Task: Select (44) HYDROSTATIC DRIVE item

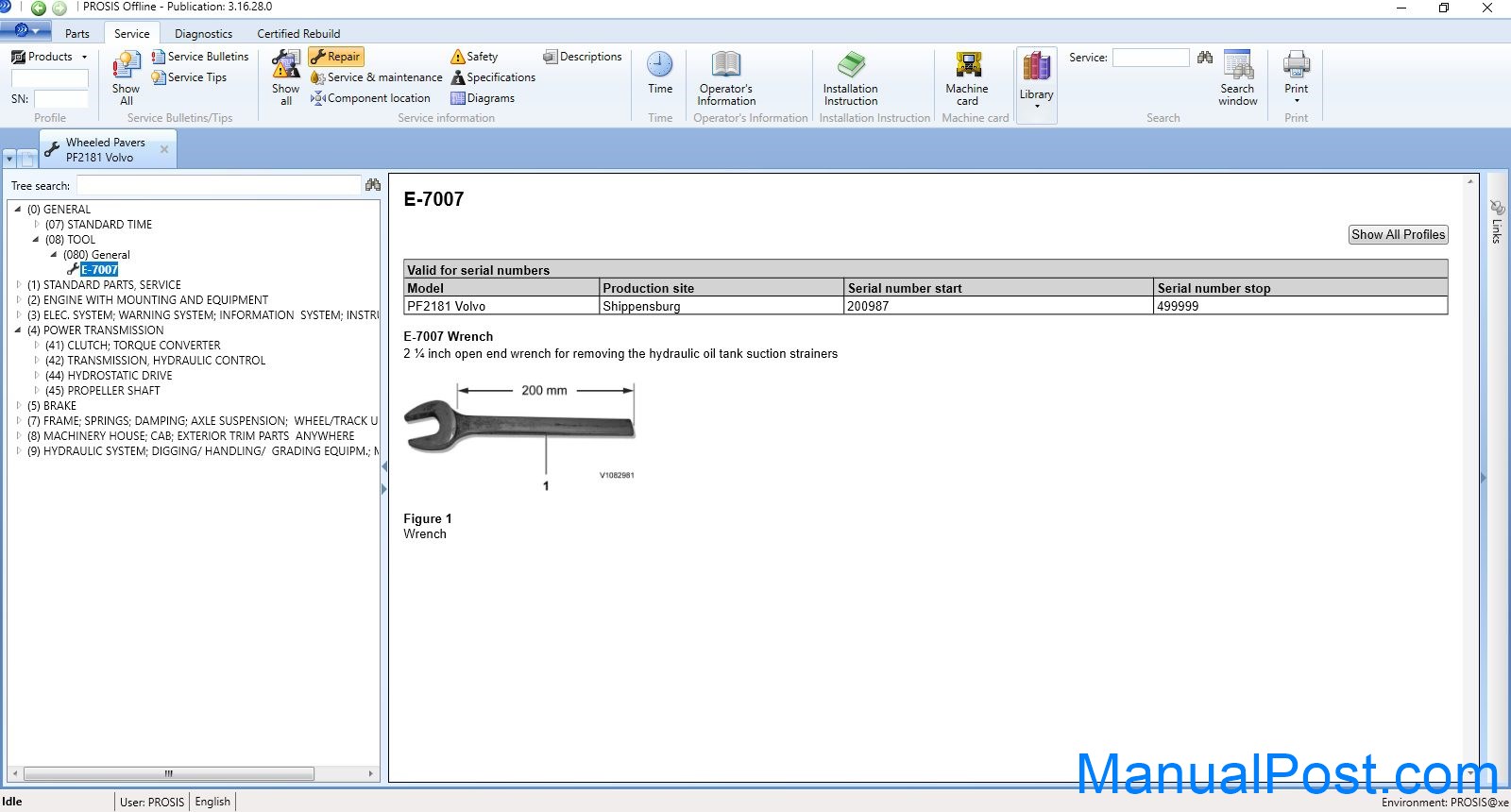Action: [x=109, y=376]
